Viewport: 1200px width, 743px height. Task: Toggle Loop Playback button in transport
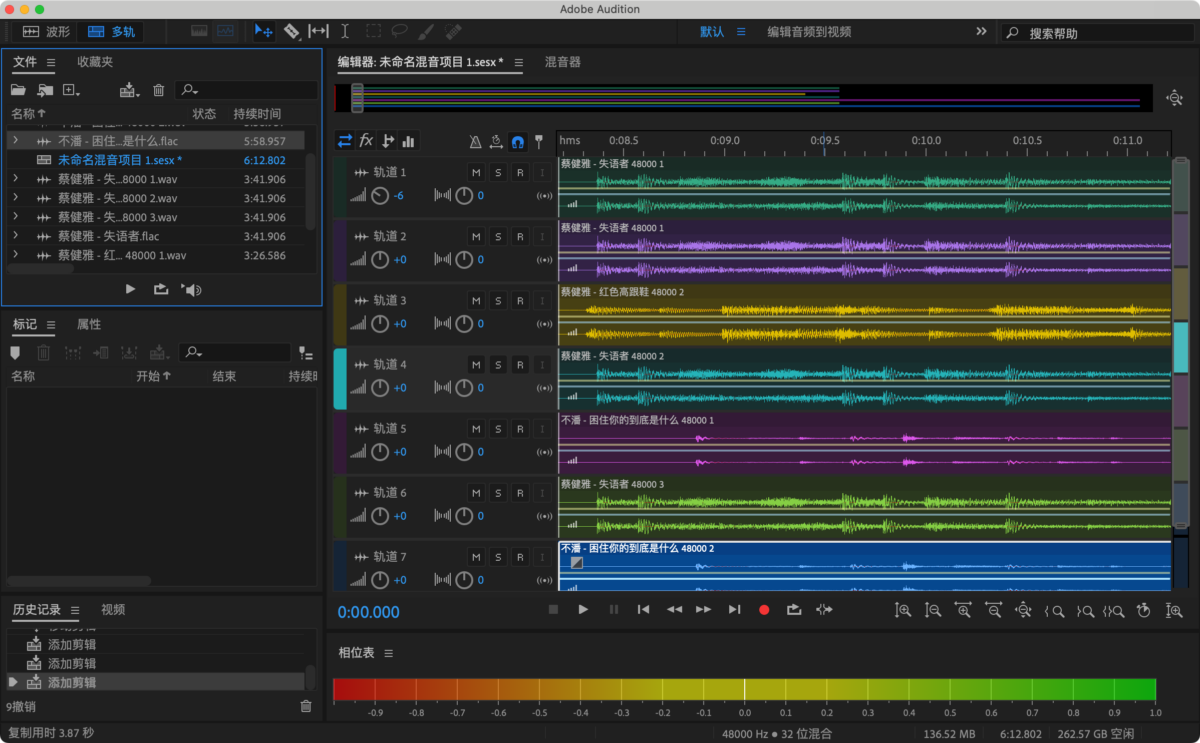[x=794, y=609]
